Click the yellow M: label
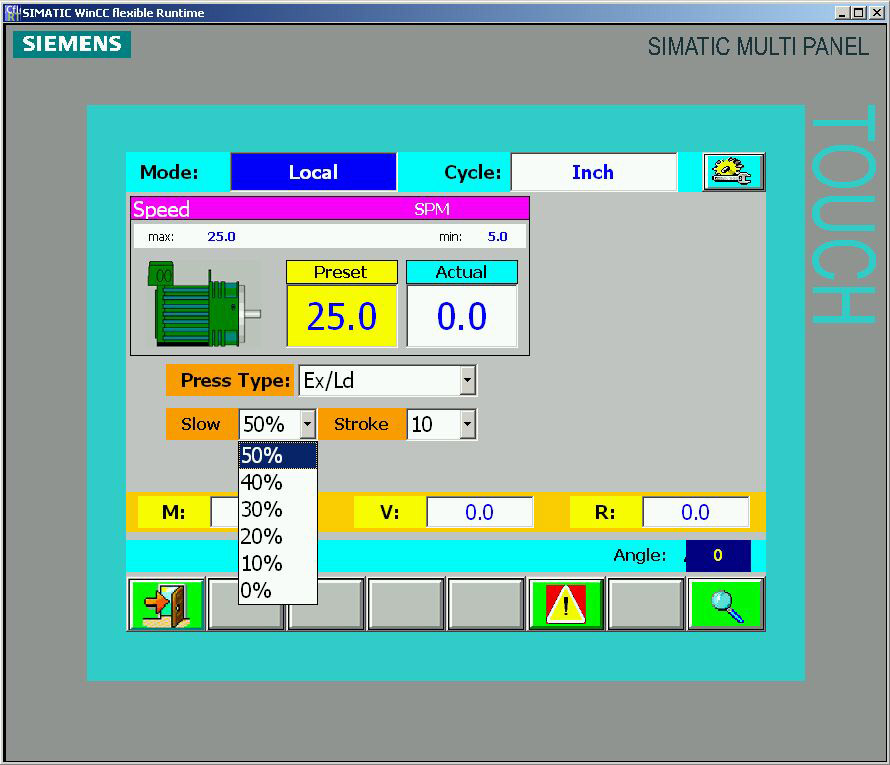 coord(174,512)
